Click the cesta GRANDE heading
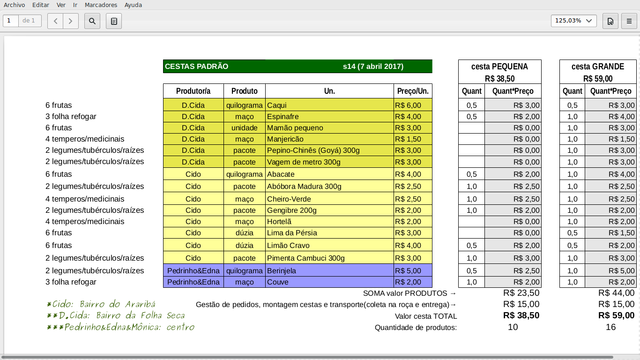The height and width of the screenshot is (360, 640). point(598,67)
